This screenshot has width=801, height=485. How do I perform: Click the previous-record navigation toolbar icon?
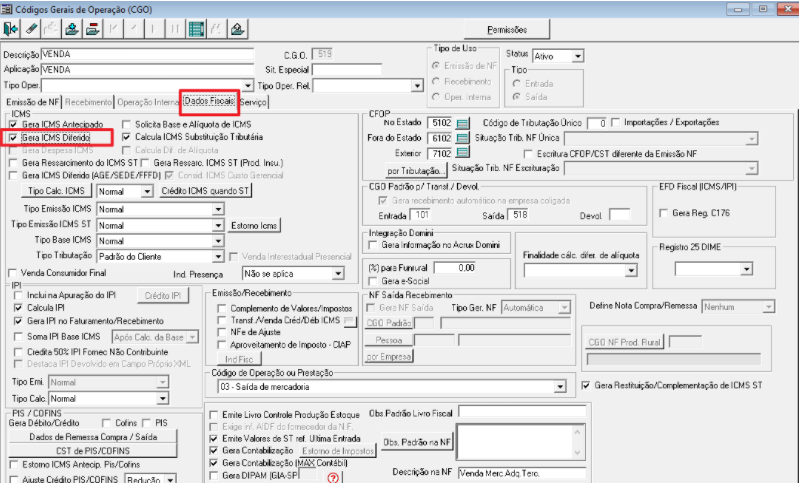coord(134,29)
